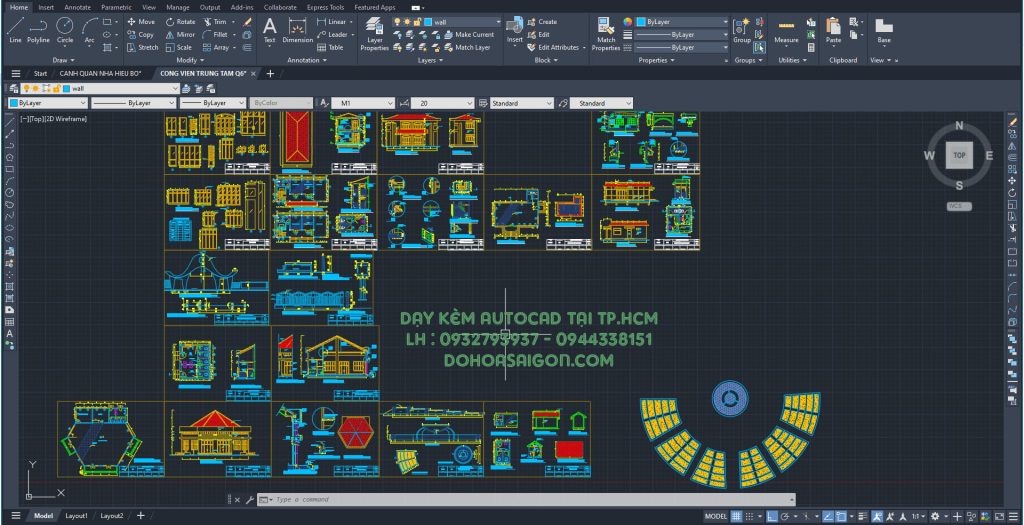
Task: Toggle the drawing grid display in status bar
Action: pos(736,517)
